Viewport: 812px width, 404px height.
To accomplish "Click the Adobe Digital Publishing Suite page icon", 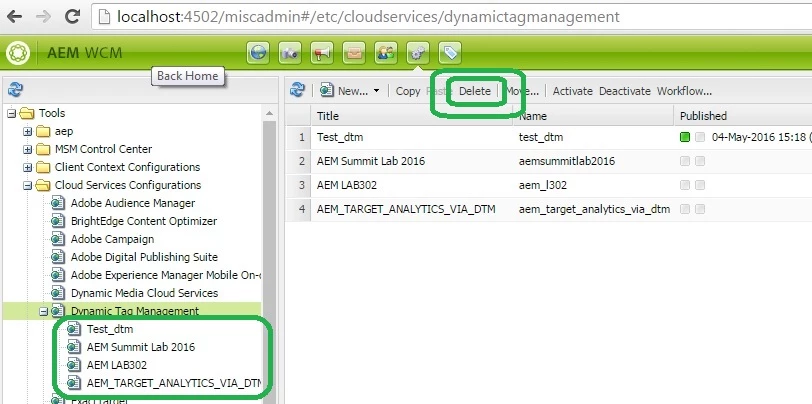I will click(58, 257).
